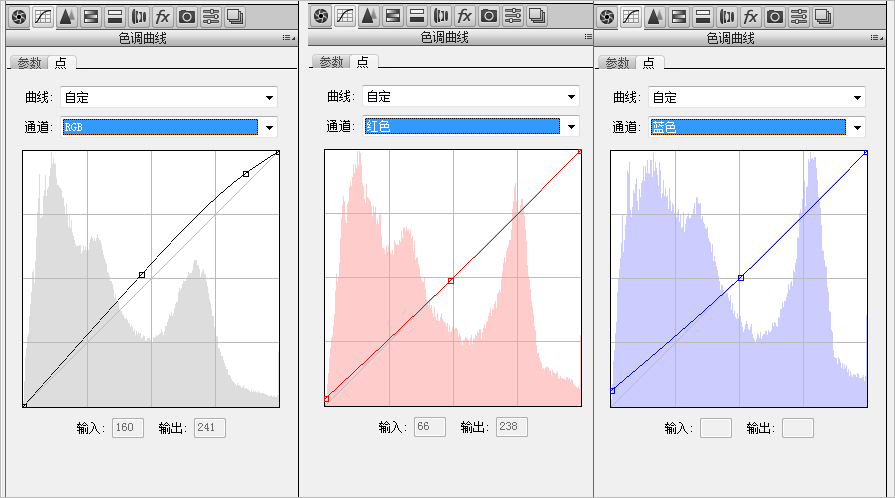The image size is (895, 498).
Task: Switch to 参数 tab in 蓝色 channel panel
Action: [617, 63]
